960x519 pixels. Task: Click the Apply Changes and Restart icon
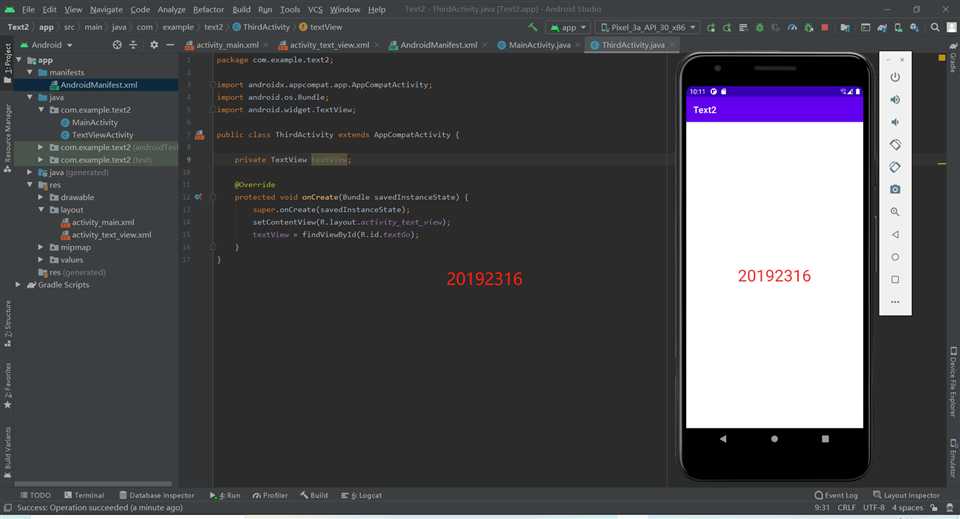click(x=727, y=28)
